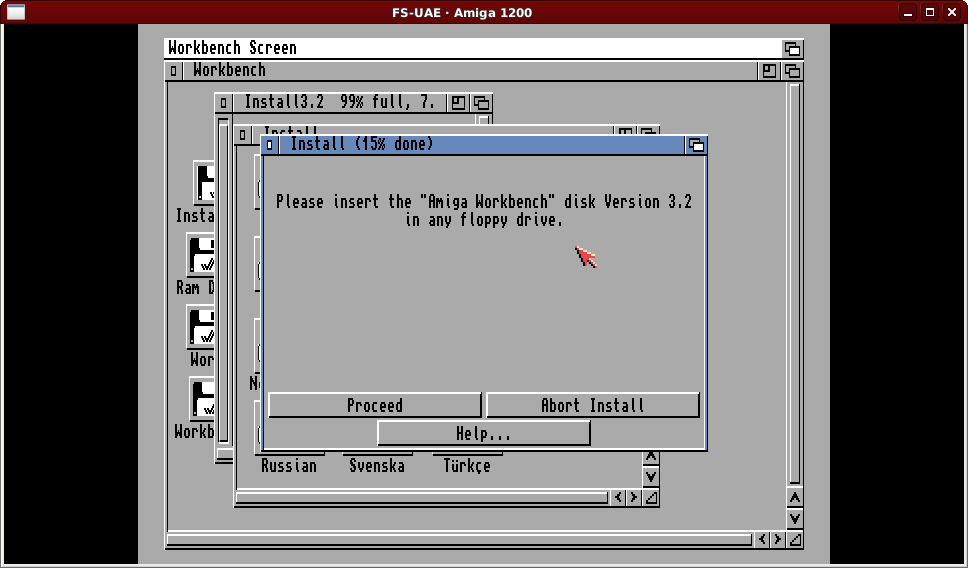Click Install3.2 window zoom gadget
Image resolution: width=968 pixels, height=568 pixels.
pyautogui.click(x=458, y=102)
